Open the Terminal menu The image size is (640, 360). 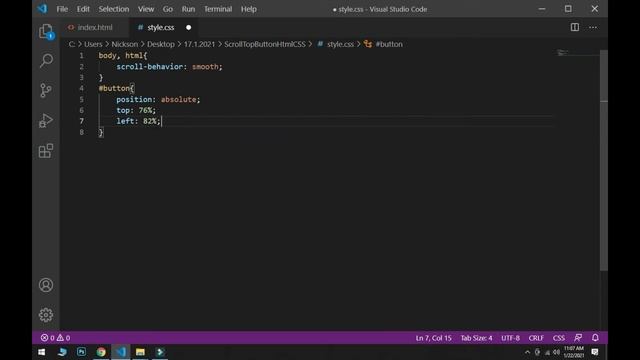(218, 9)
